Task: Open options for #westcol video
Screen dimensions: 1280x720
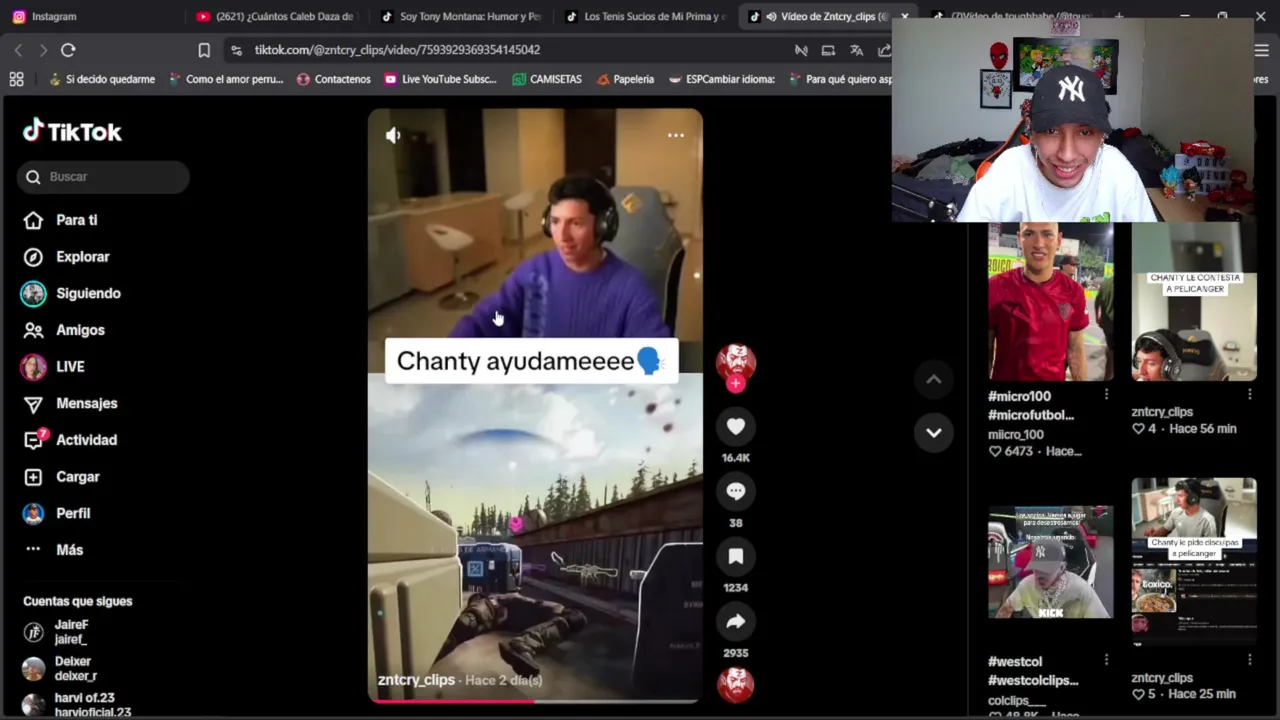Action: [1106, 660]
